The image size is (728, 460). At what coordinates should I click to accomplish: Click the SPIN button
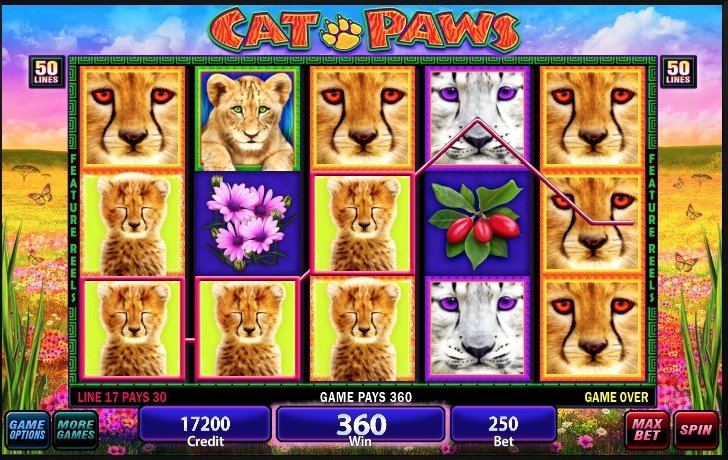coord(695,430)
